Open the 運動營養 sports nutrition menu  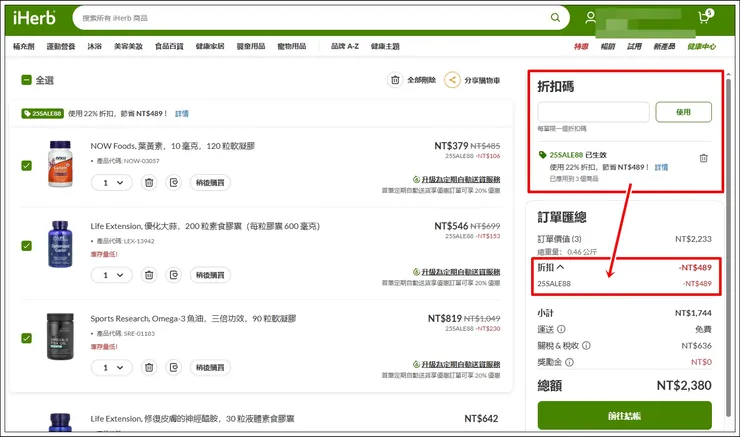pos(61,46)
